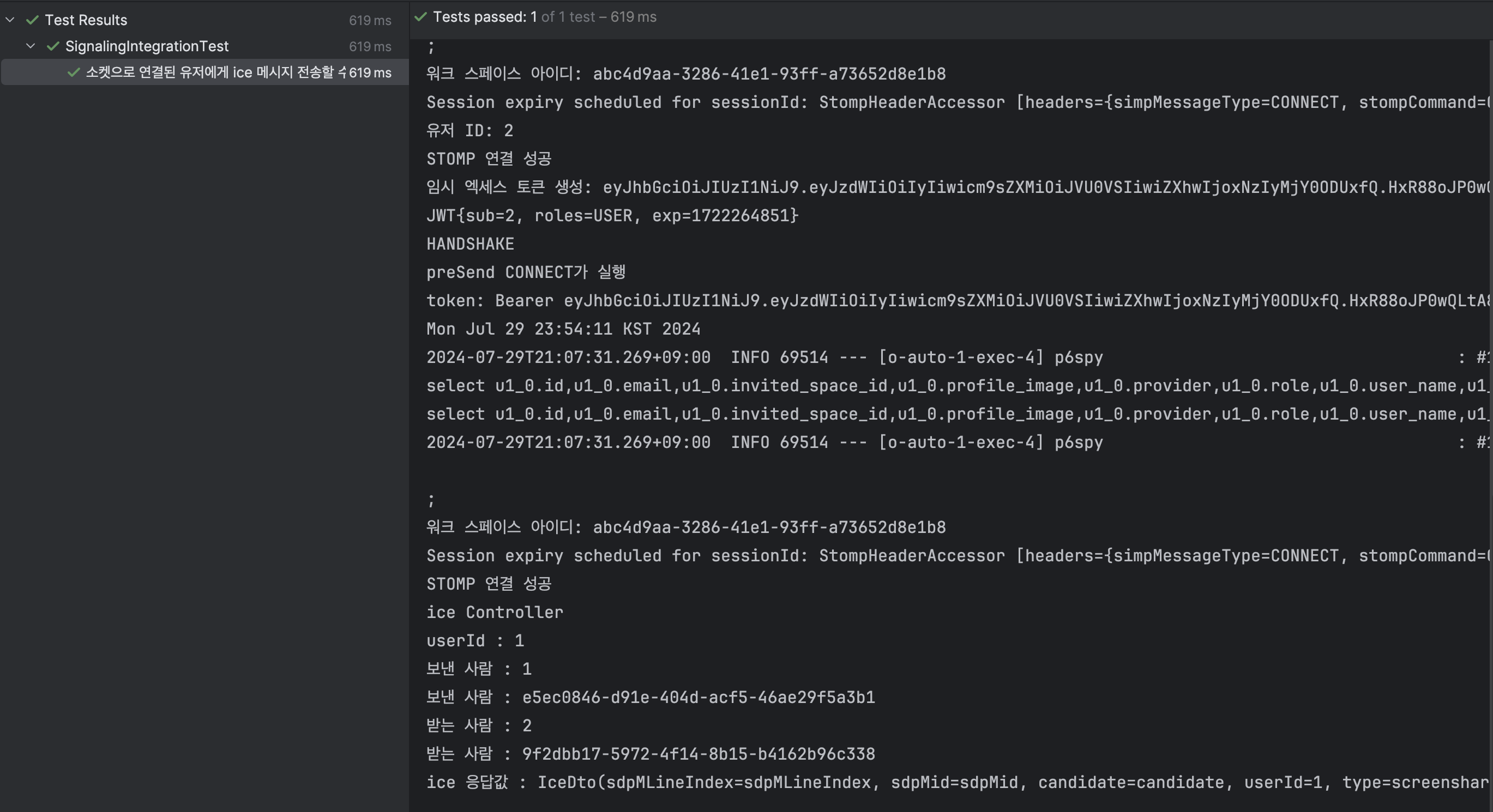
Task: Click the 'preSend CONNECT가 실행' output line
Action: [x=526, y=272]
